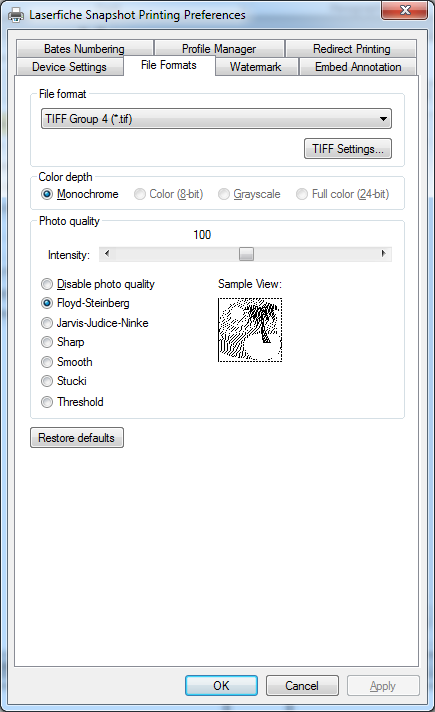
Task: Choose Disable photo quality option
Action: point(98,284)
